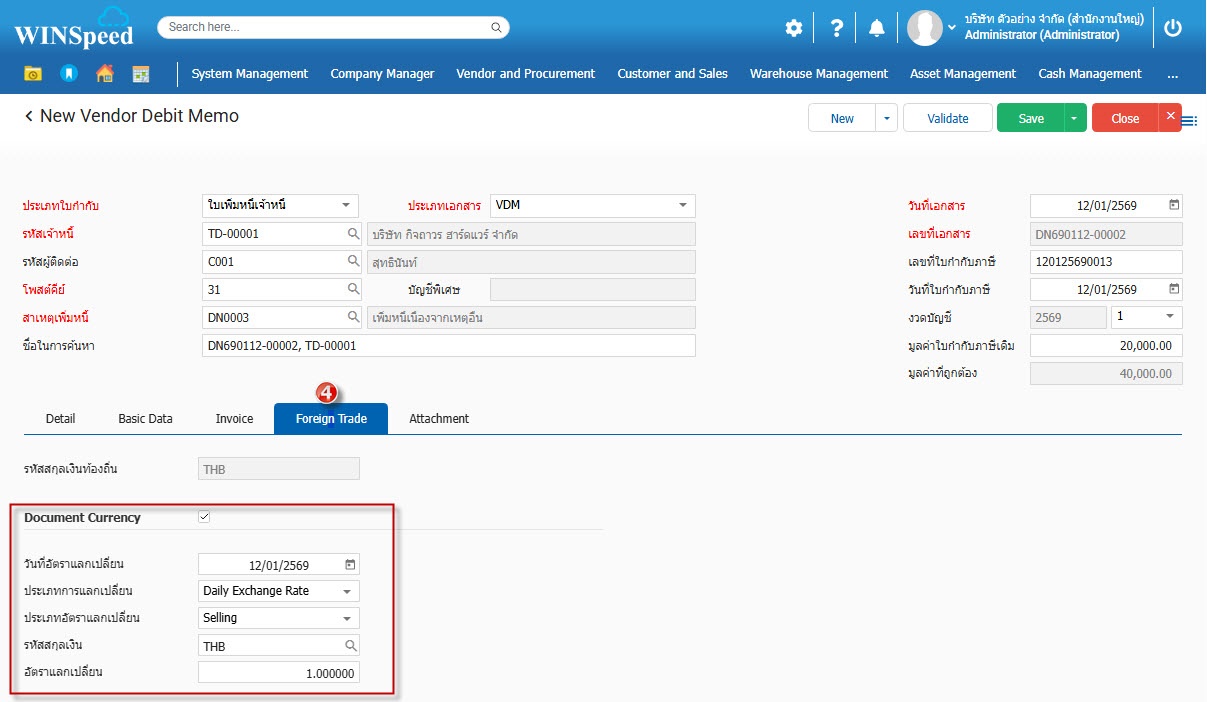This screenshot has height=702, width=1207.
Task: Go to the home page icon
Action: (x=104, y=74)
